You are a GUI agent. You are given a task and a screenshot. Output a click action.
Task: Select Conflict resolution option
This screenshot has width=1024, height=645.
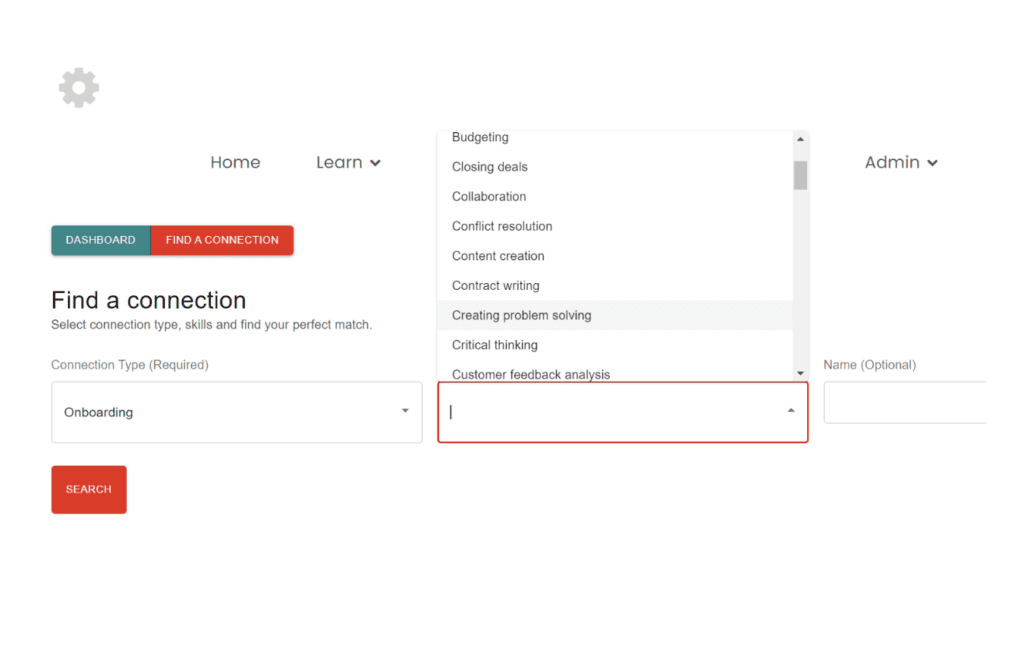tap(615, 226)
